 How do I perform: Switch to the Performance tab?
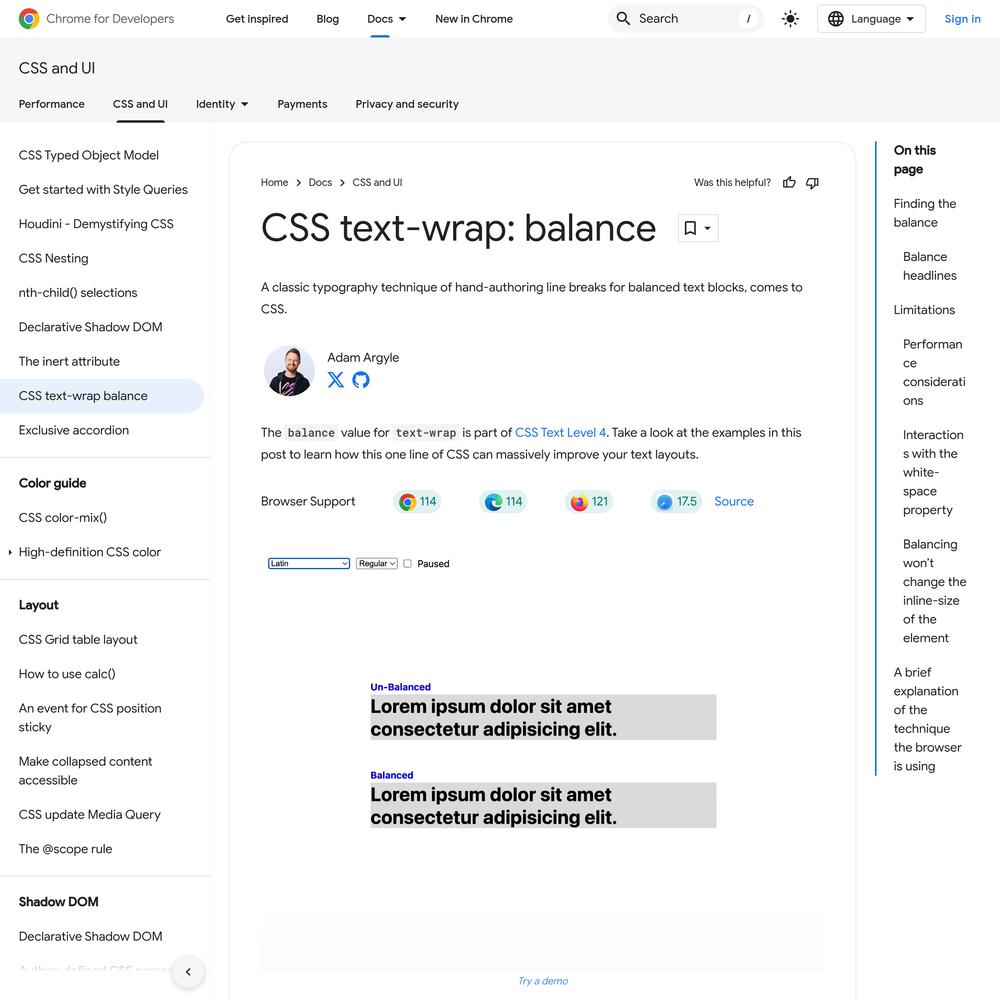(x=52, y=104)
